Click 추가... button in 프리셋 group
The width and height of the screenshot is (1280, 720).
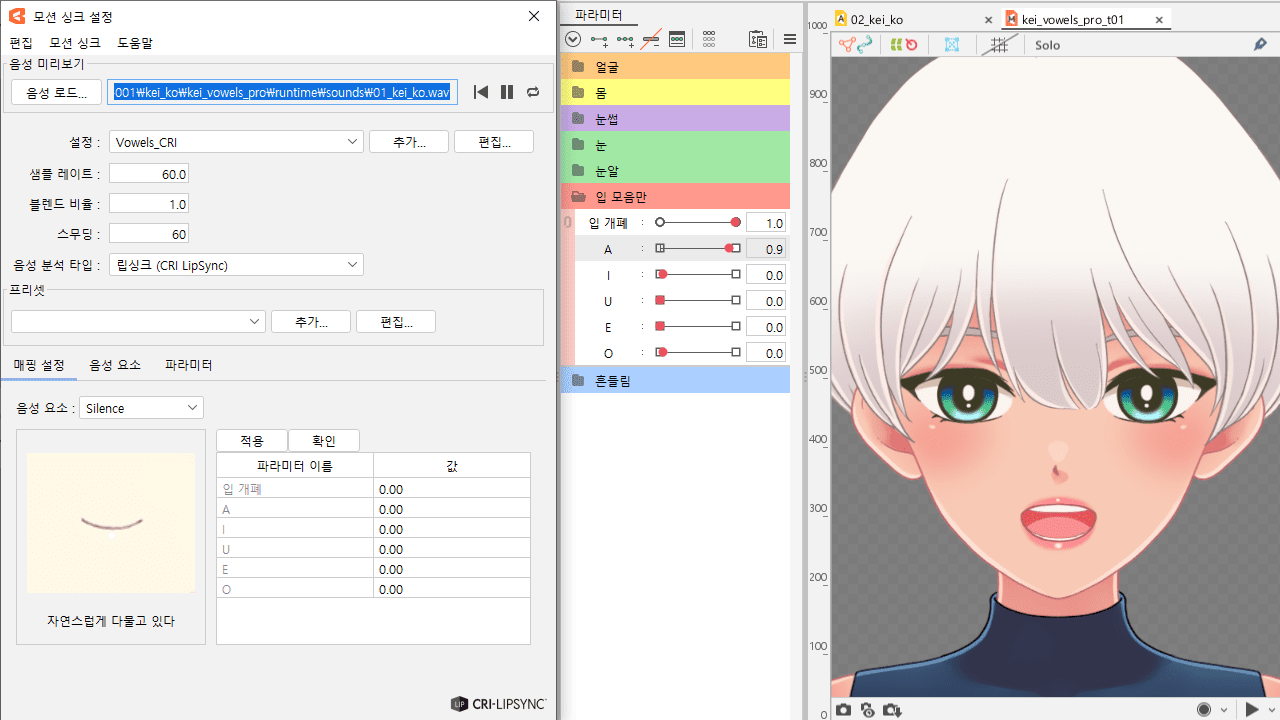(311, 321)
